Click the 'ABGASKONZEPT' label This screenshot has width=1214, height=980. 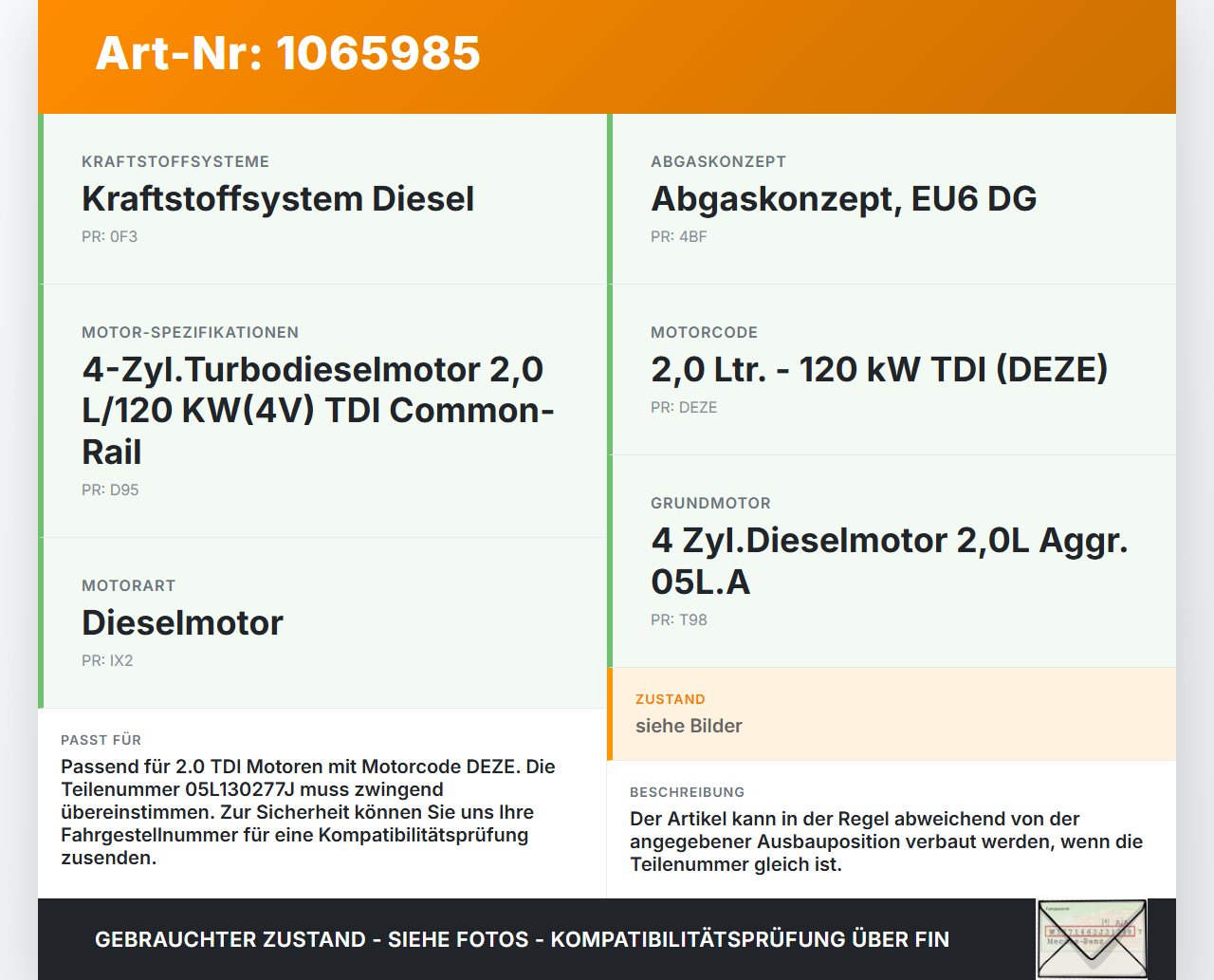pos(718,161)
